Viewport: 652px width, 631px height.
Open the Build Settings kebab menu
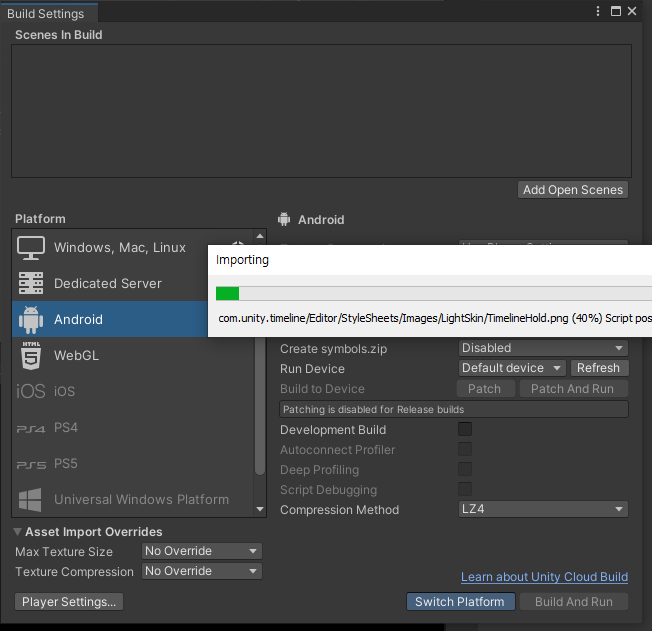pyautogui.click(x=598, y=11)
